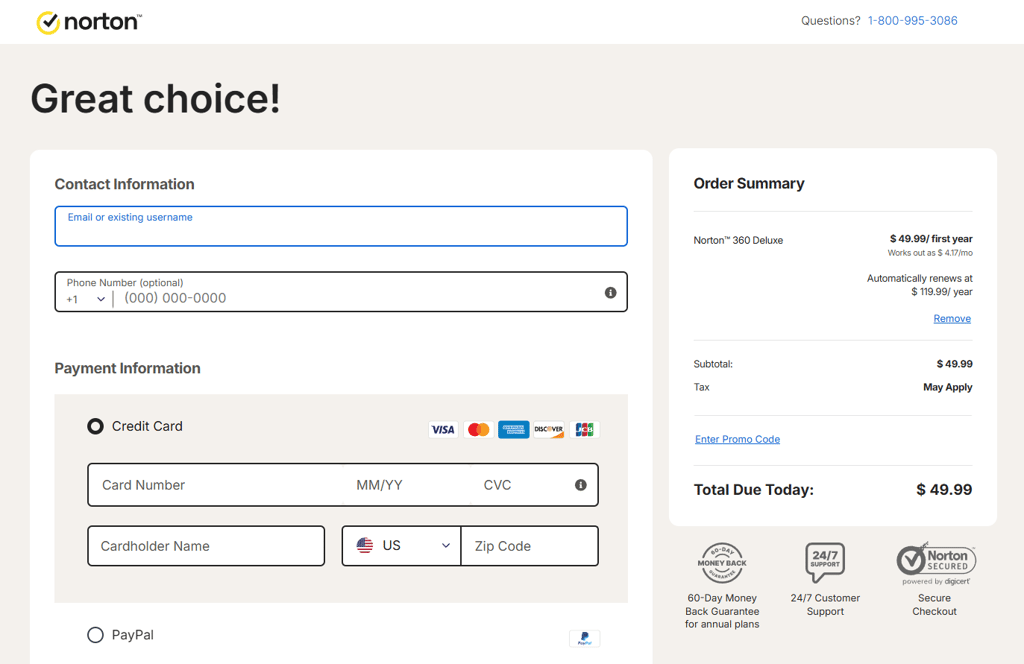
Task: Click the Visa card icon
Action: 443,430
